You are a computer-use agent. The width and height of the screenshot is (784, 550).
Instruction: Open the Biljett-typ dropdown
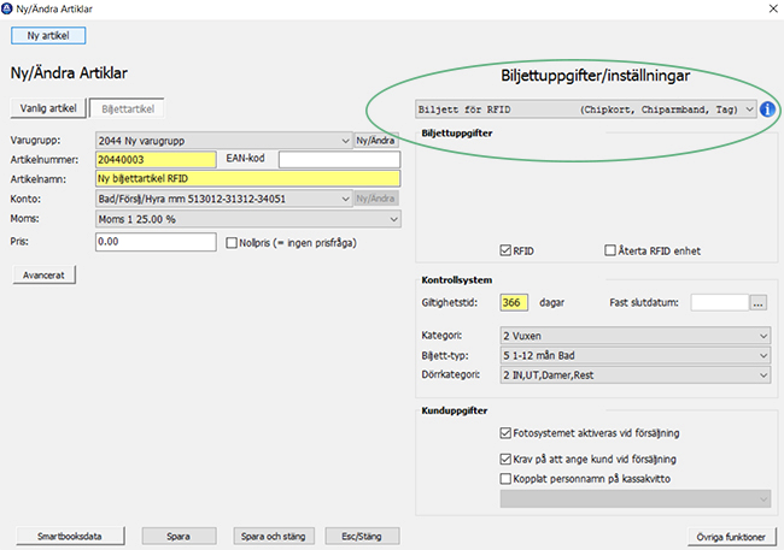[x=635, y=356]
